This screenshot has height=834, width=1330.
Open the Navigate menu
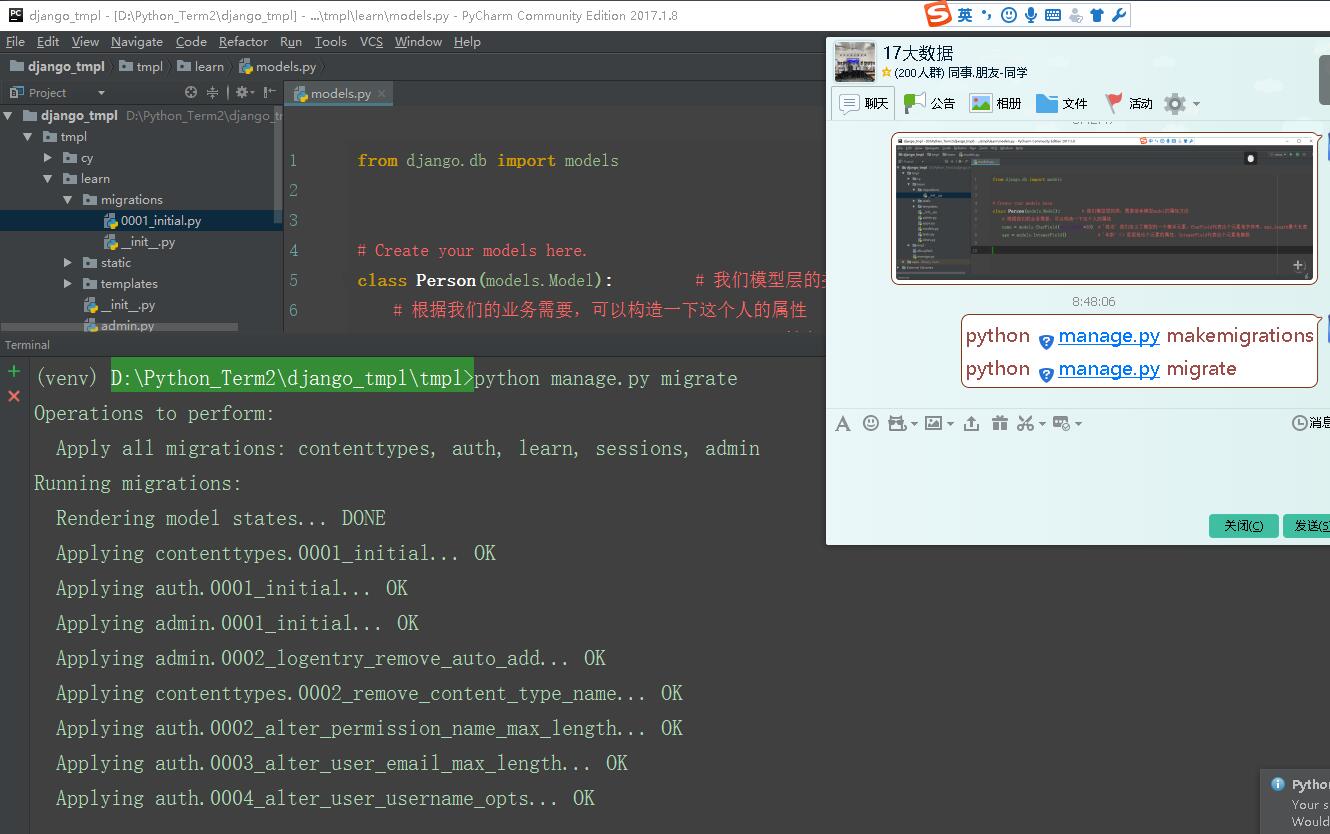coord(136,42)
